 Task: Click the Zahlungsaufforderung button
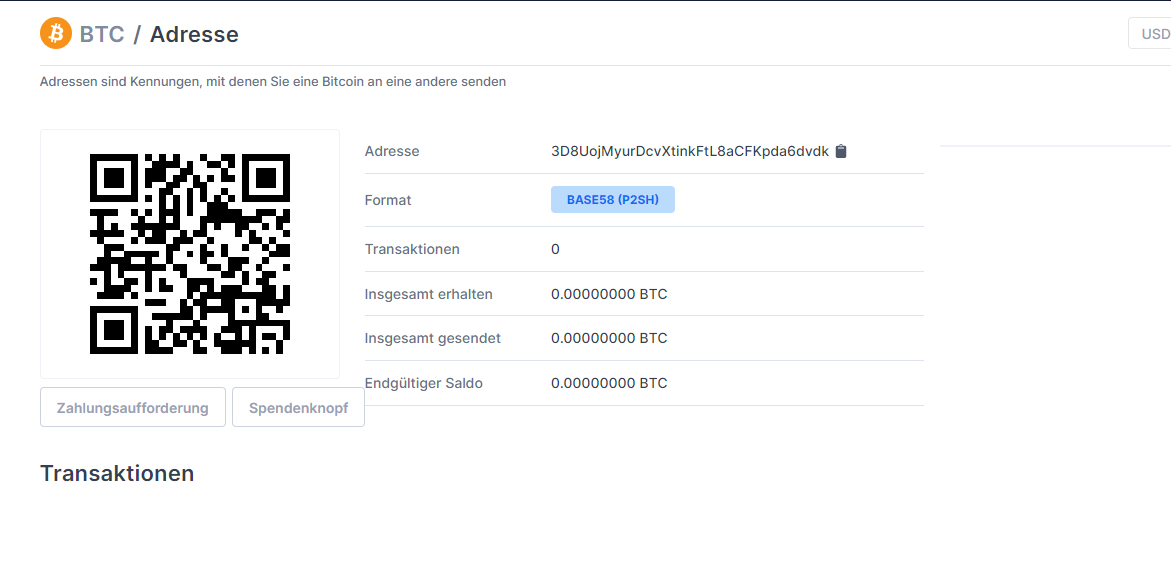133,408
